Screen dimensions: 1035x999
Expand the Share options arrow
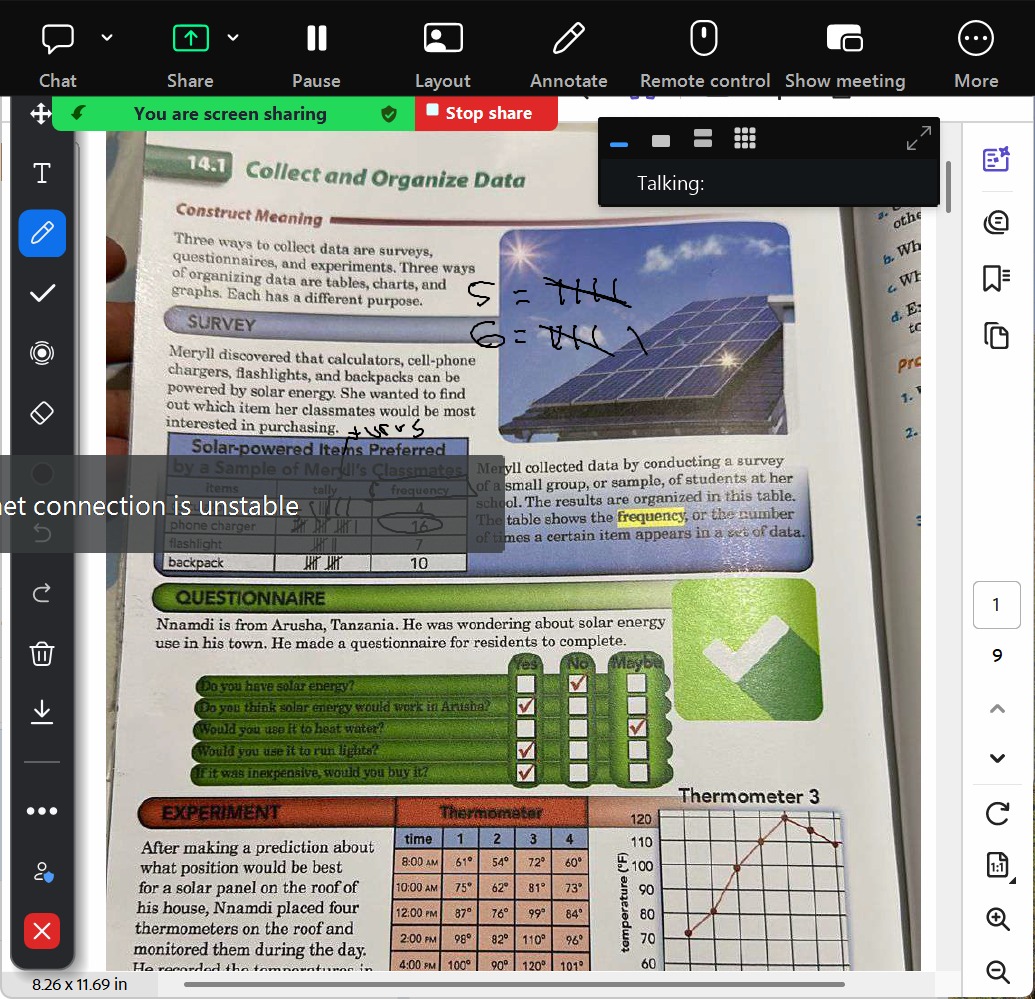(233, 38)
